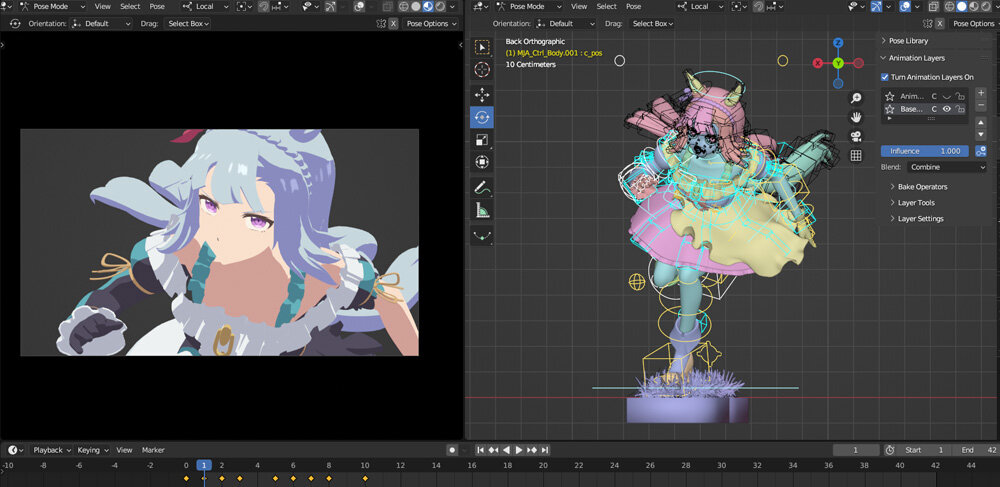Select the Move tool in the toolbar
Screen dimensions: 1000x487
point(482,94)
